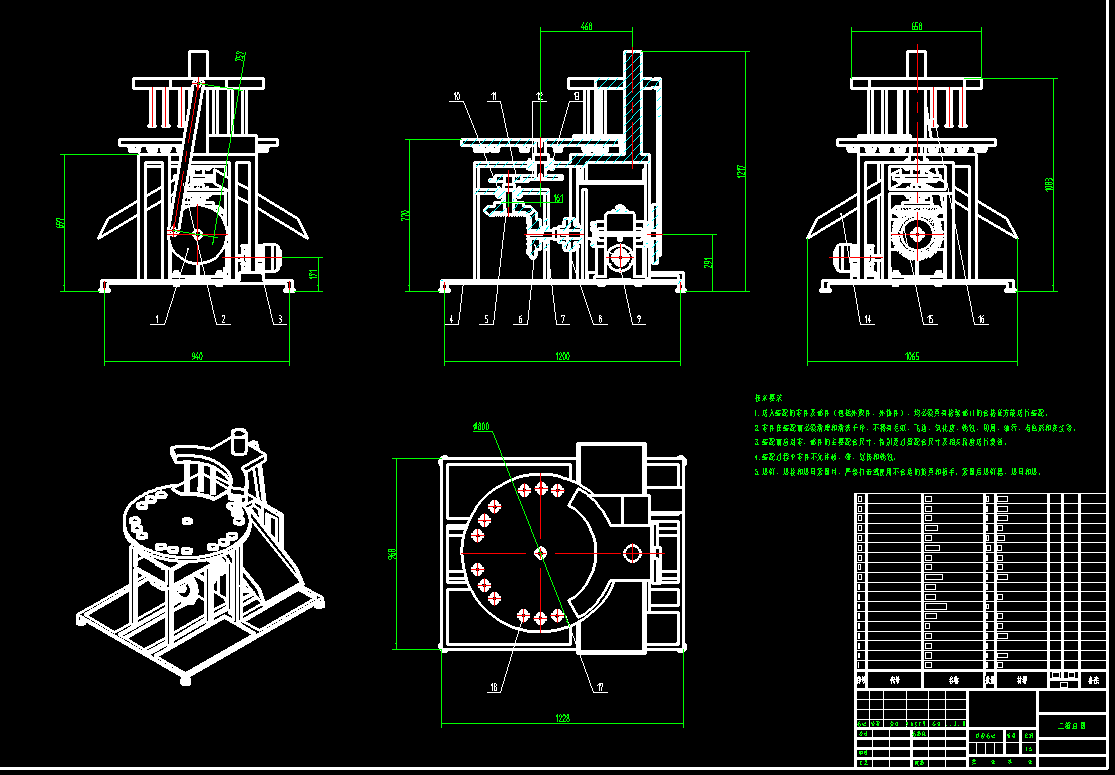Select the 1083 height dimension text
The width and height of the screenshot is (1115, 775).
(1050, 183)
